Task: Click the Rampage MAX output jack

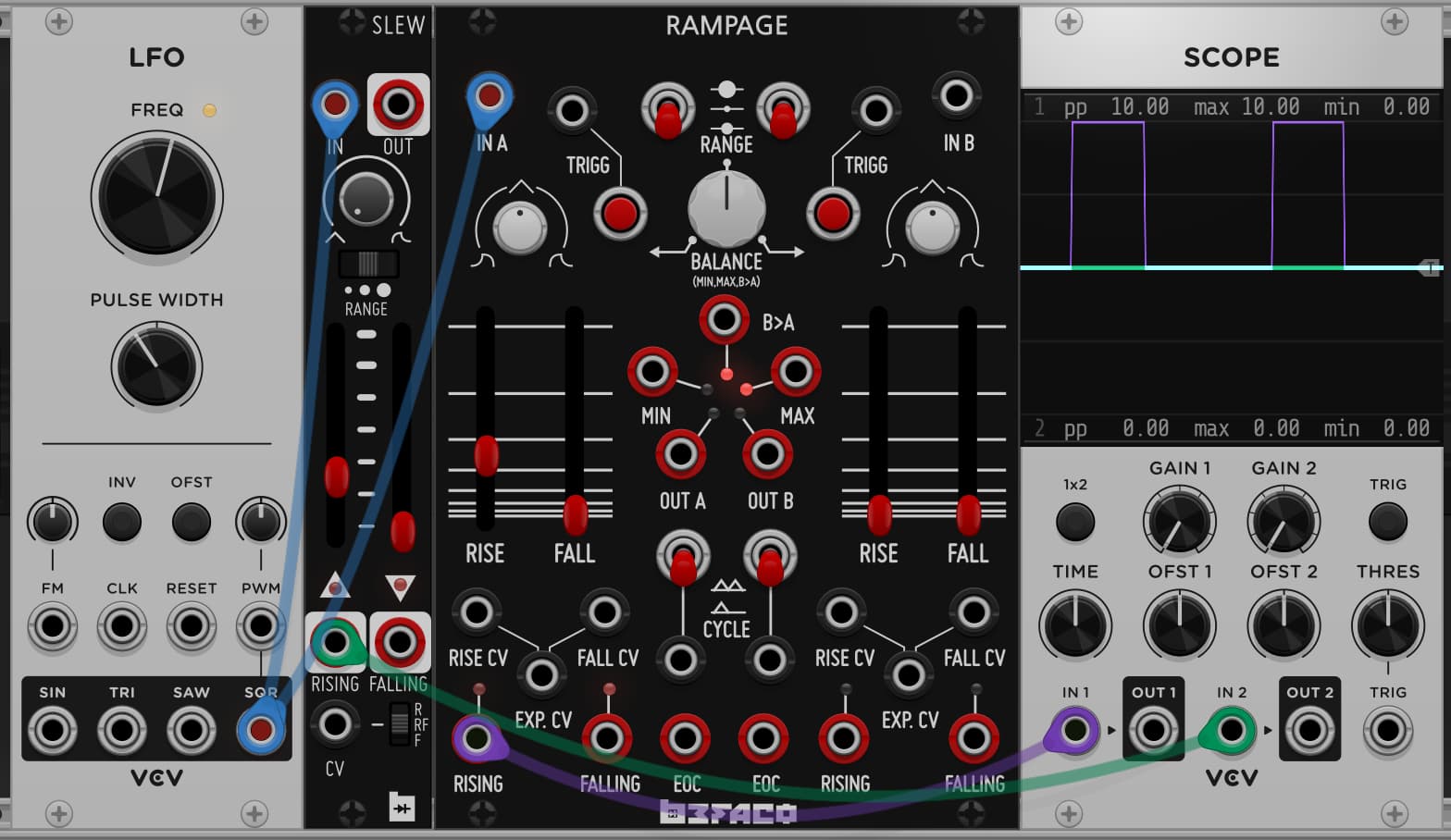Action: (796, 372)
